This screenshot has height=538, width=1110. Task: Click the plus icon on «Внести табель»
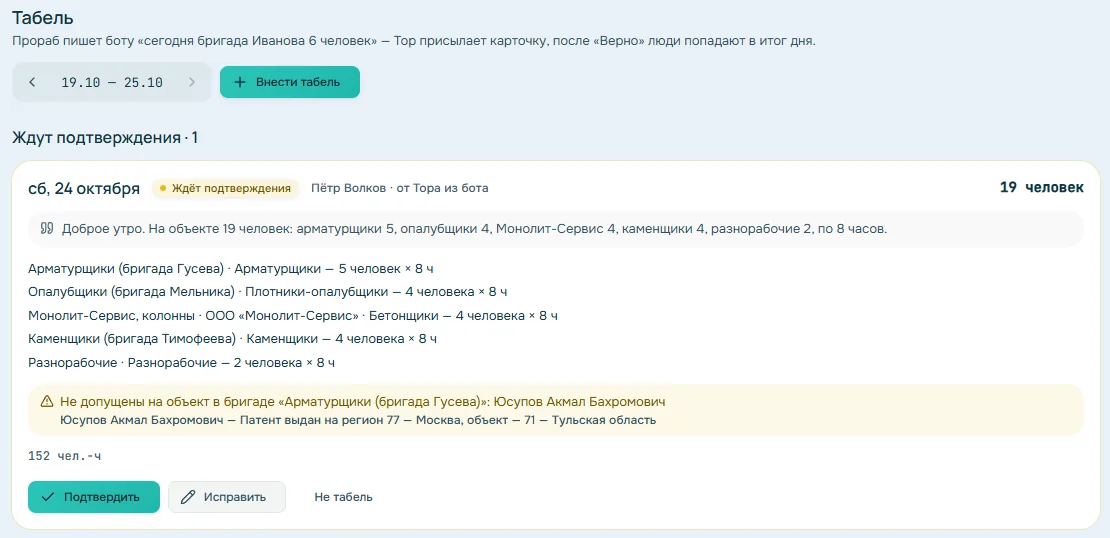[240, 82]
